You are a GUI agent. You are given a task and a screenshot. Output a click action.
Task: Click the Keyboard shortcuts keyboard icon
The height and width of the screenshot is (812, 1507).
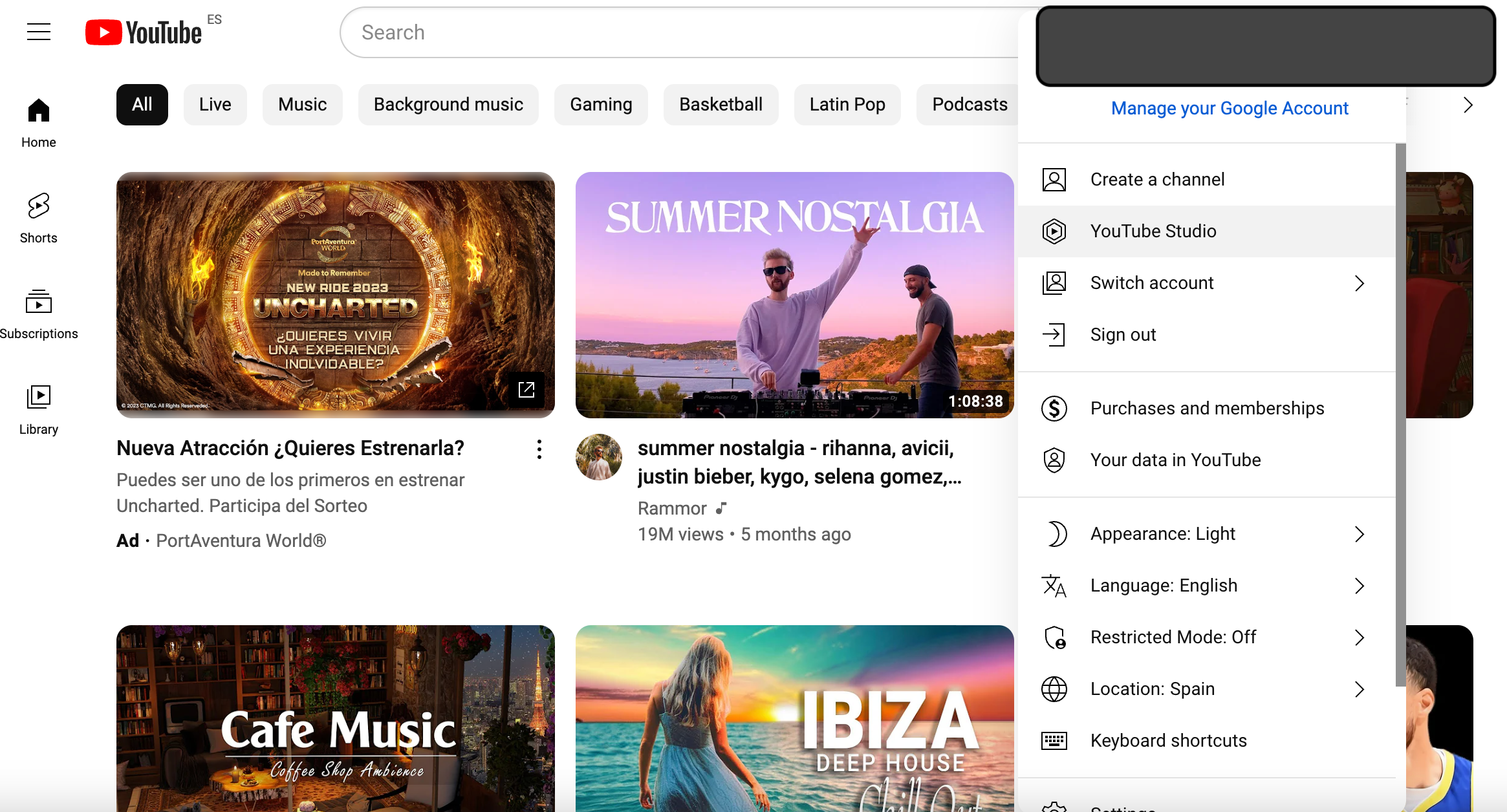coord(1054,741)
